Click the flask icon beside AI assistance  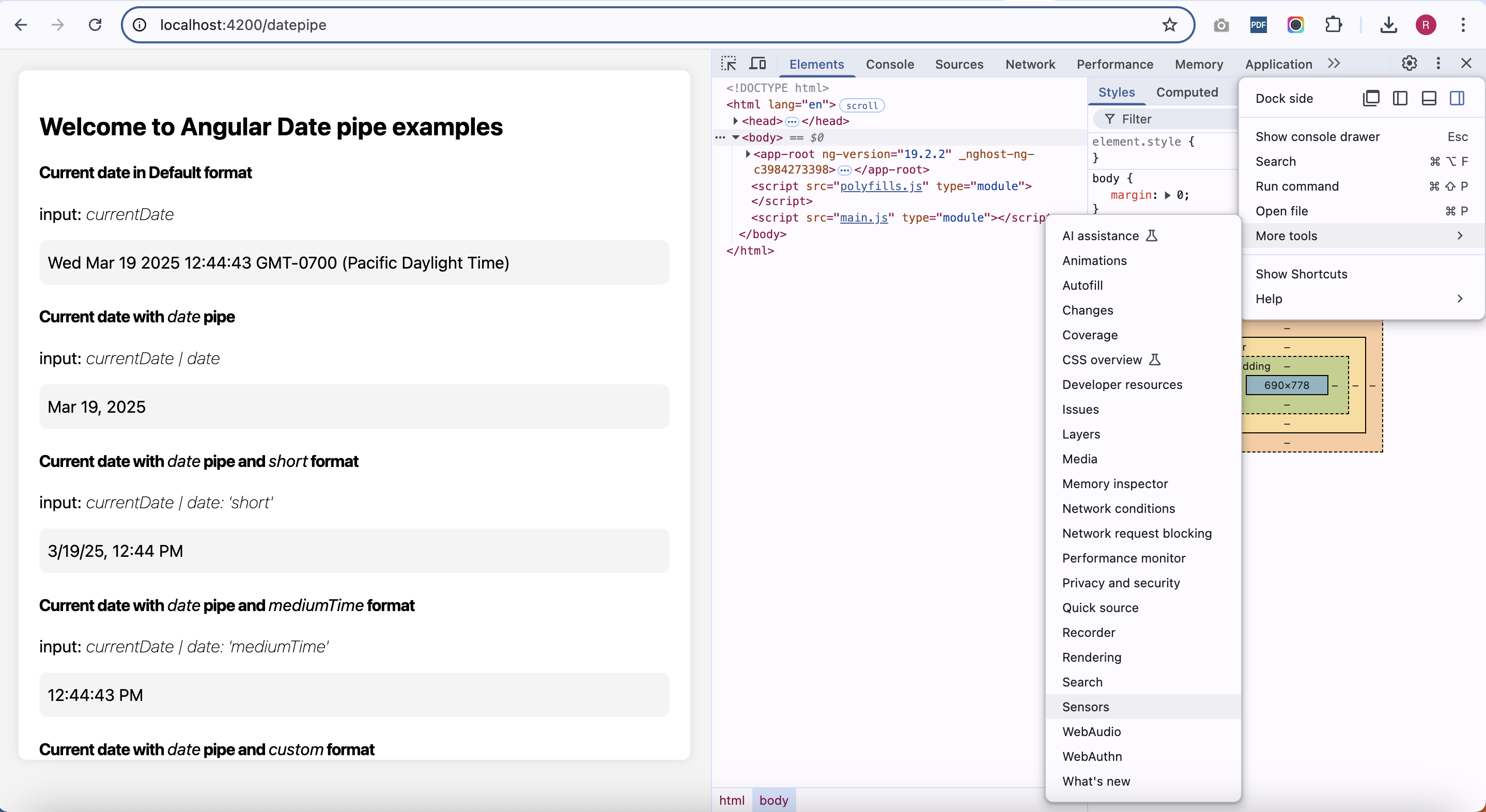coord(1151,236)
